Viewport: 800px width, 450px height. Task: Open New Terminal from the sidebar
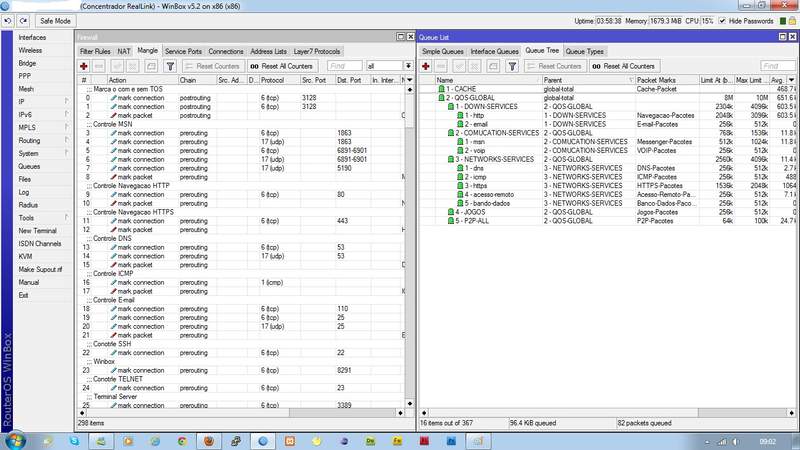pos(37,231)
